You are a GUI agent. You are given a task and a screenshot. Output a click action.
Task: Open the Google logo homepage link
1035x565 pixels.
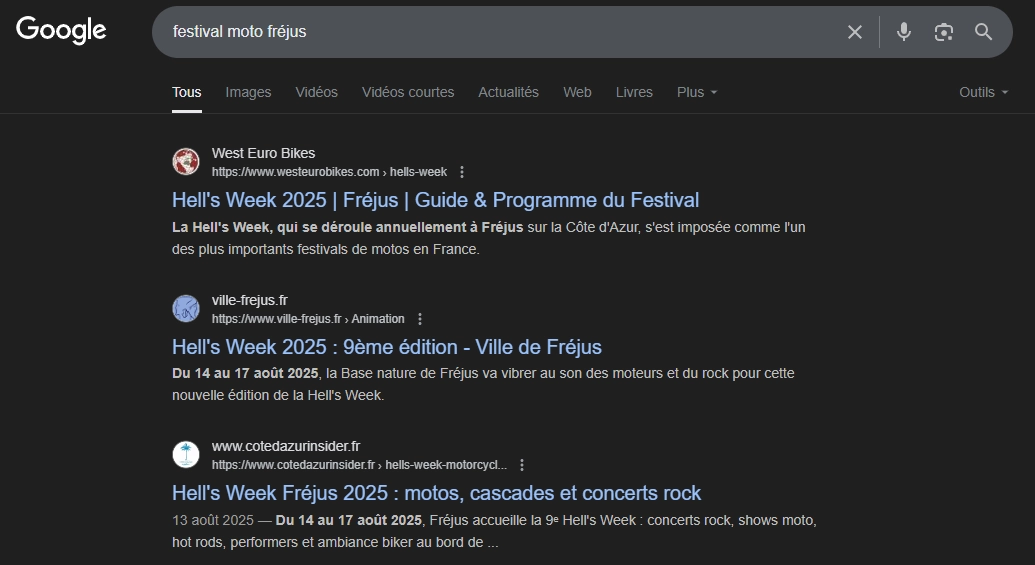(61, 30)
